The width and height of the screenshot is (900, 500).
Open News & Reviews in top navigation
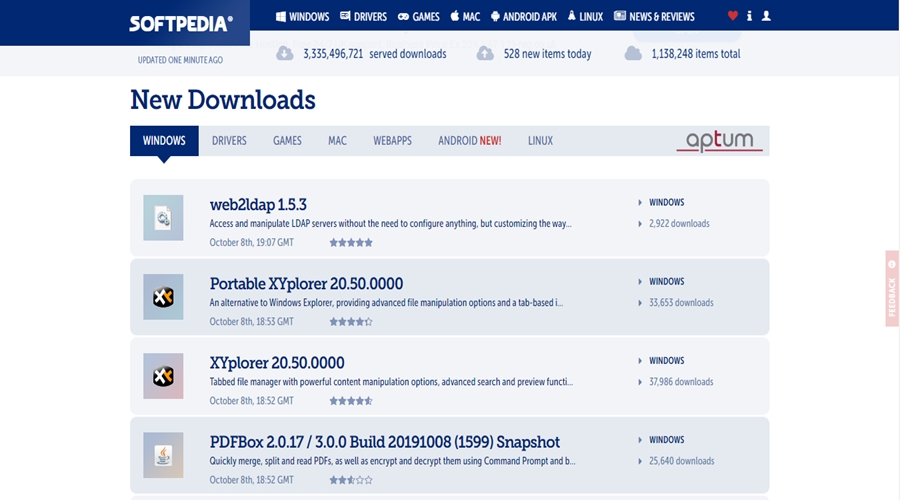coord(654,17)
